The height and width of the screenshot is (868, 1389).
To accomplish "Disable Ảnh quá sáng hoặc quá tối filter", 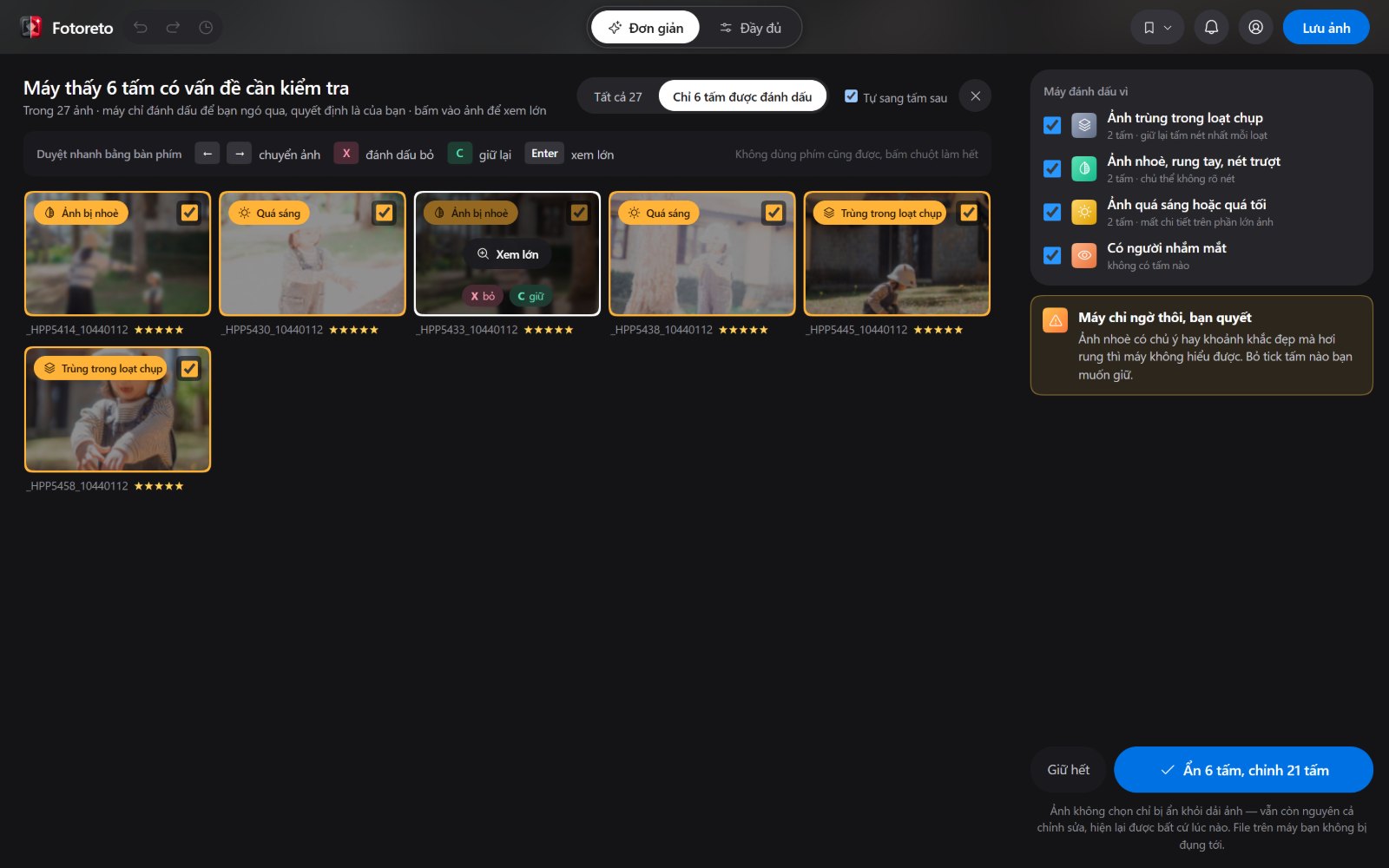I will point(1052,212).
